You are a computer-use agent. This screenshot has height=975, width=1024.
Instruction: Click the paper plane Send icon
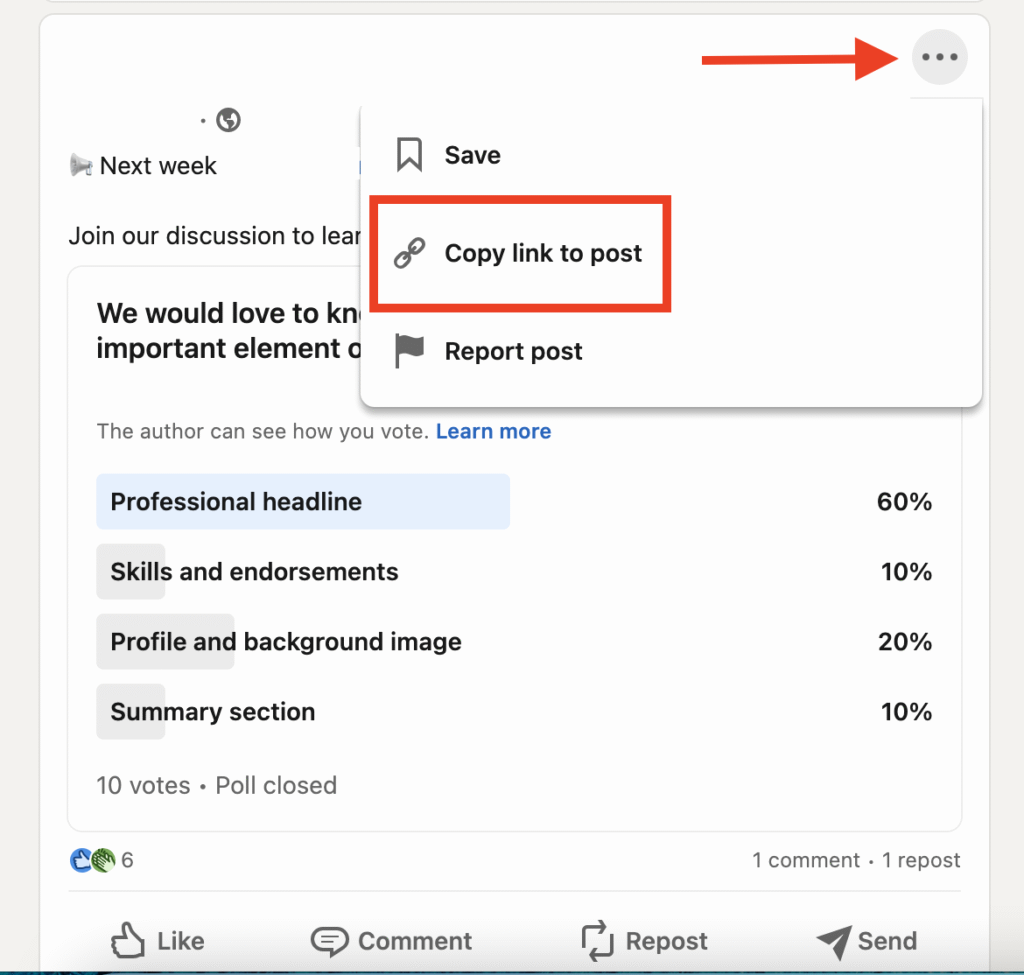point(833,941)
